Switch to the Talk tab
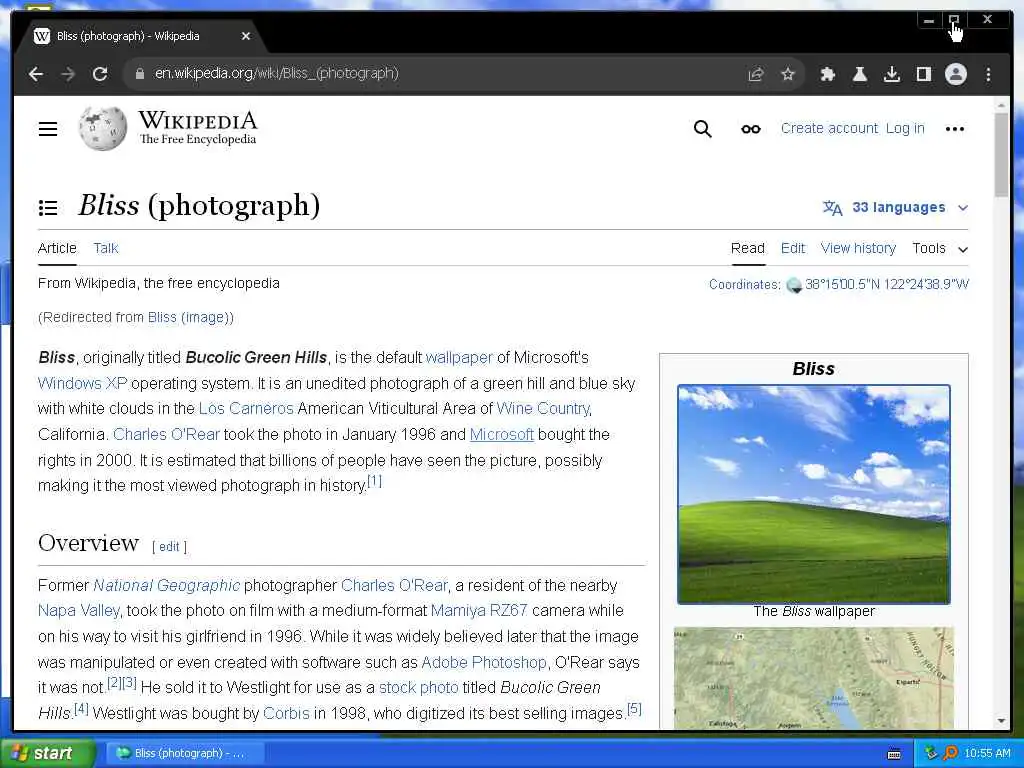Viewport: 1024px width, 768px height. pos(106,248)
